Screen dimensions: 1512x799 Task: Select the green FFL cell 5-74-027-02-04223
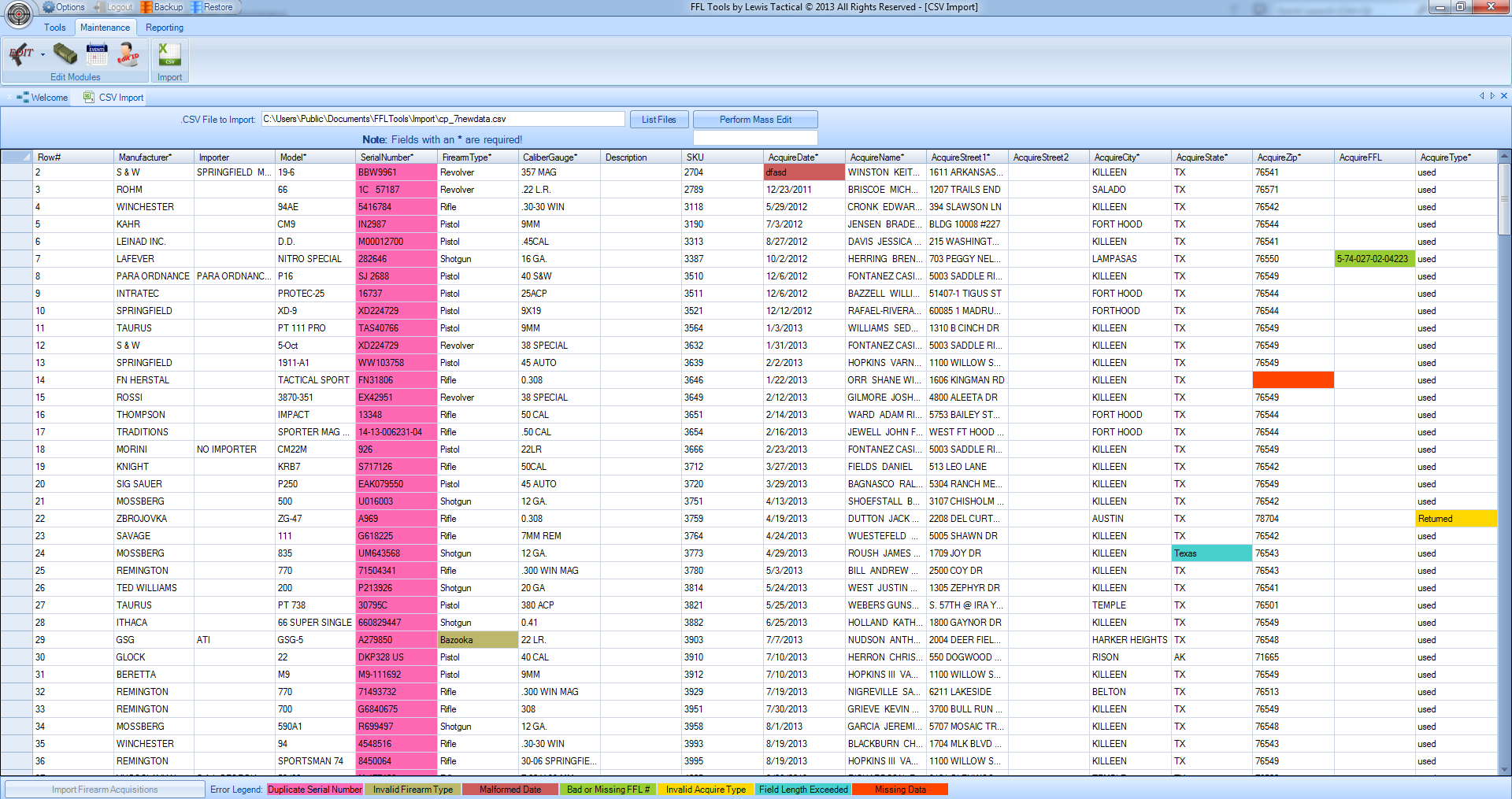(x=1374, y=259)
